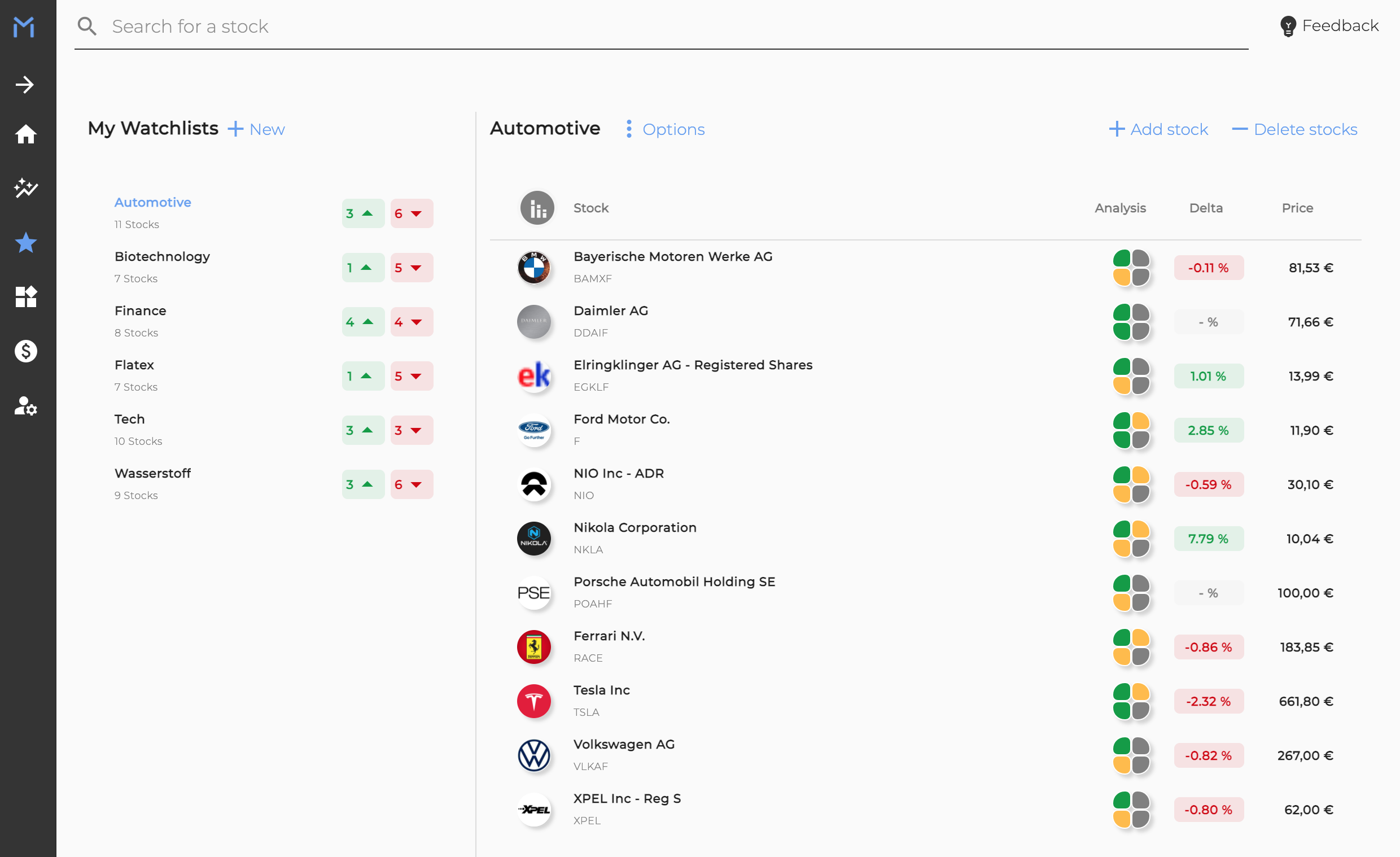Image resolution: width=1400 pixels, height=857 pixels.
Task: Click Biotechnology's 5 losers badge
Action: pos(412,267)
